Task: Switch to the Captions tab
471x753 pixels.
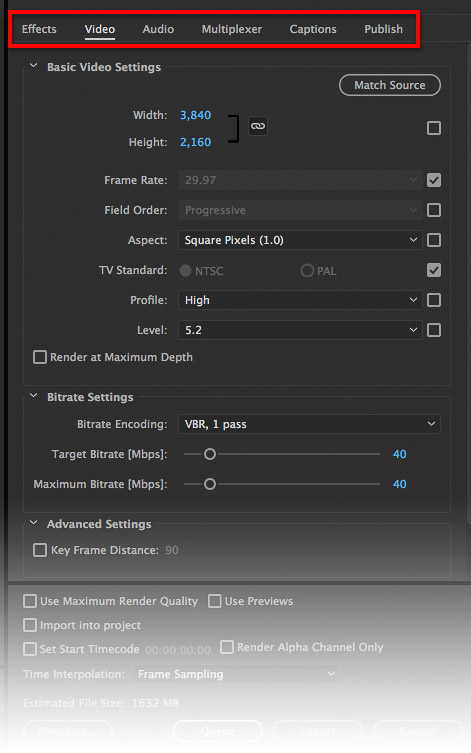Action: click(313, 29)
